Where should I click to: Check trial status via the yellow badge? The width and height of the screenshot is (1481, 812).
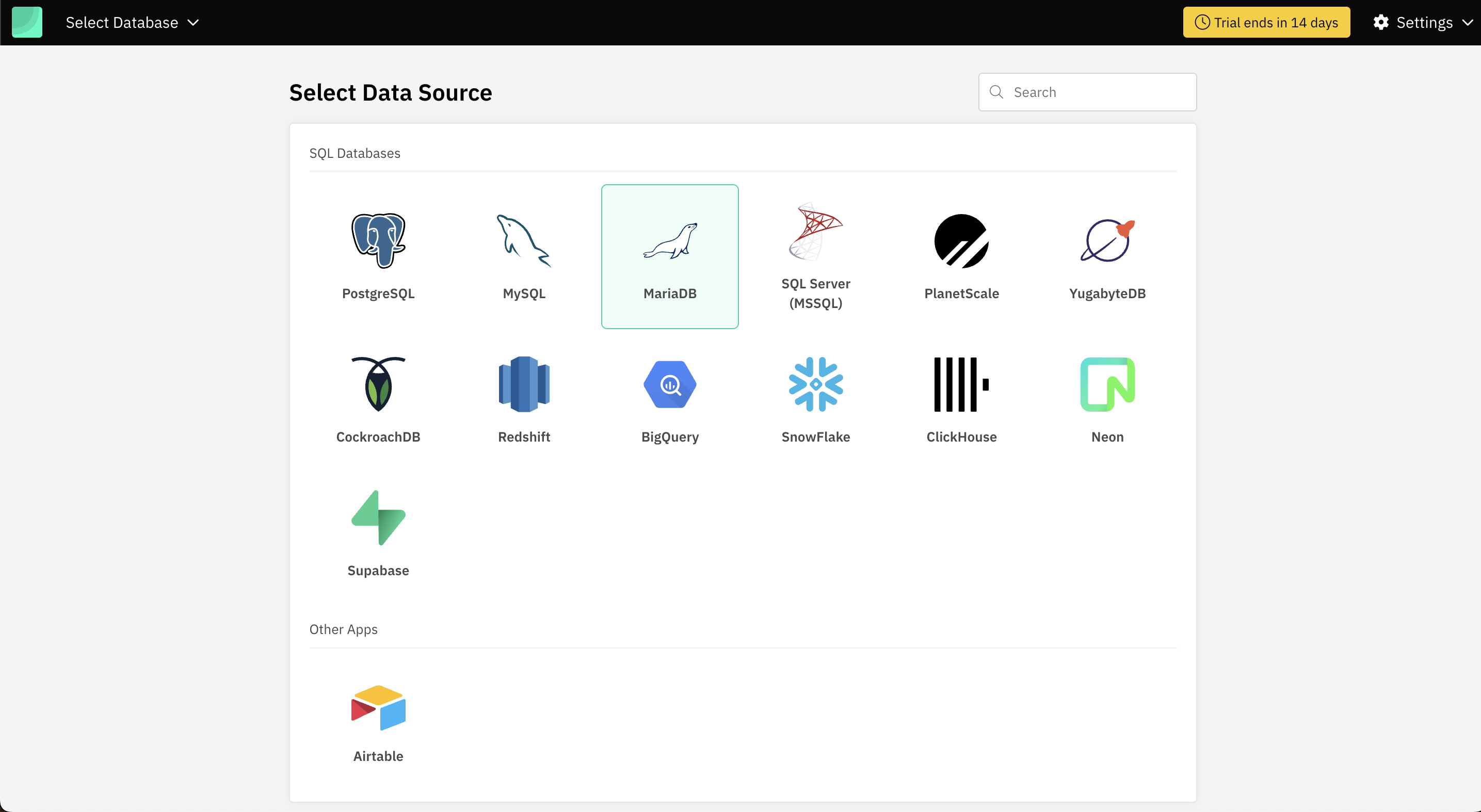click(1266, 22)
